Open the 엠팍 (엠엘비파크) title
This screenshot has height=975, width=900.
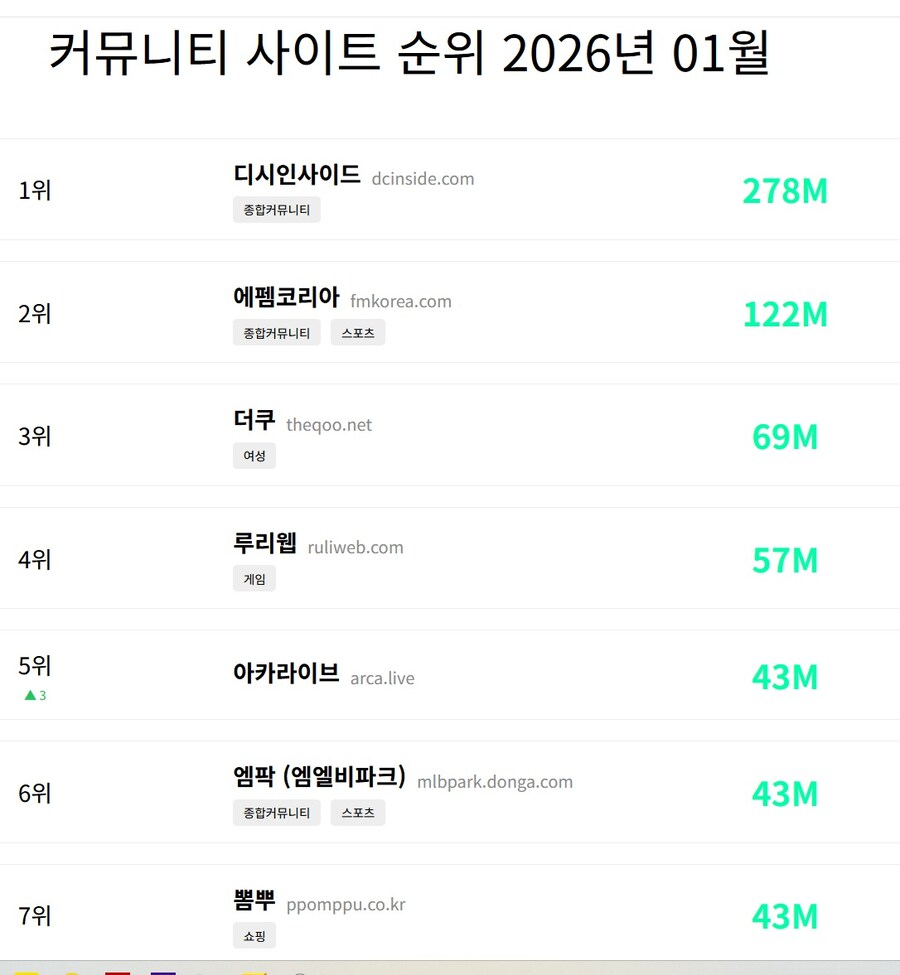point(319,778)
